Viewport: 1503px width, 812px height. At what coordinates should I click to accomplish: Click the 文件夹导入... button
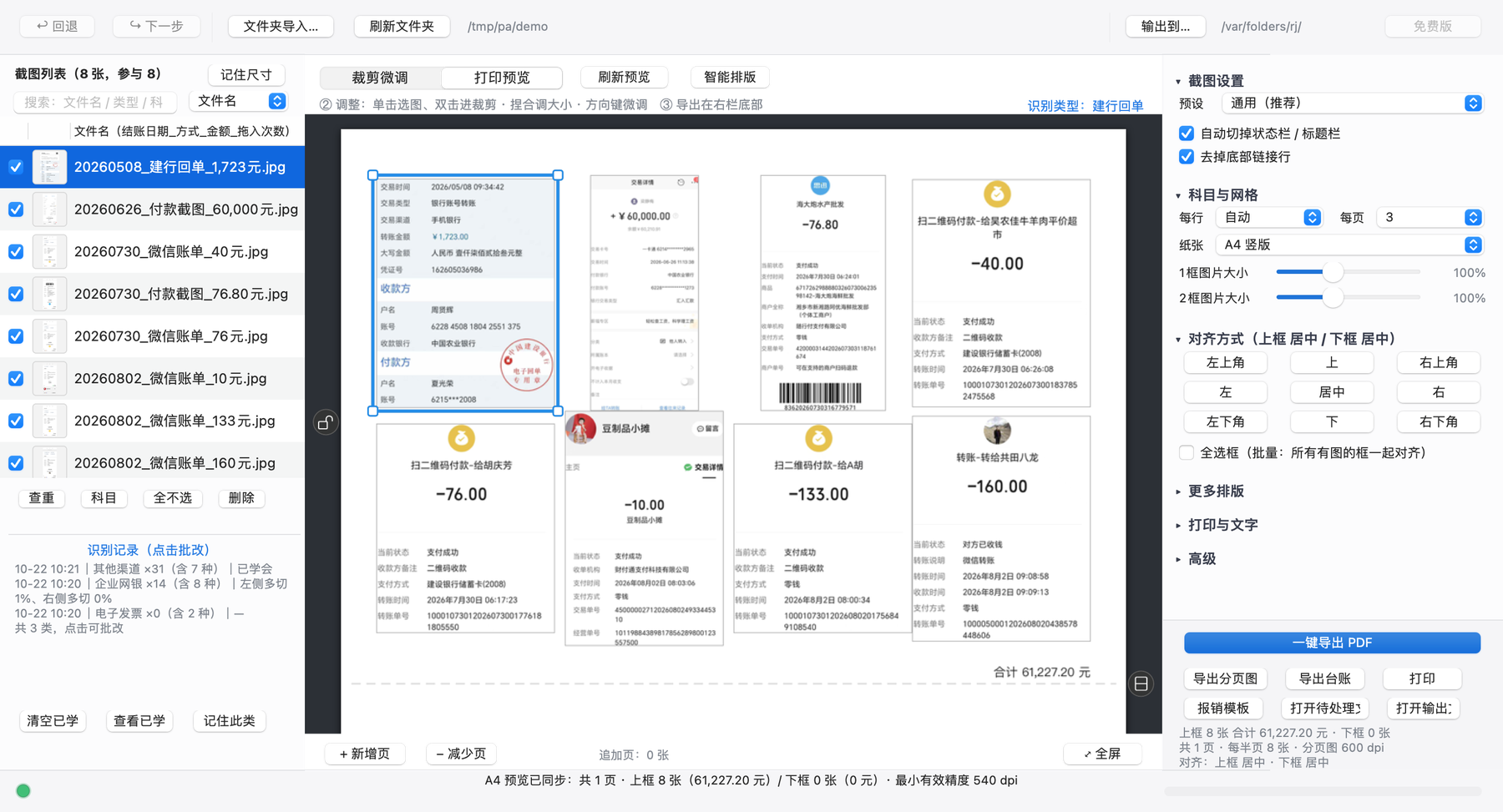[x=281, y=26]
